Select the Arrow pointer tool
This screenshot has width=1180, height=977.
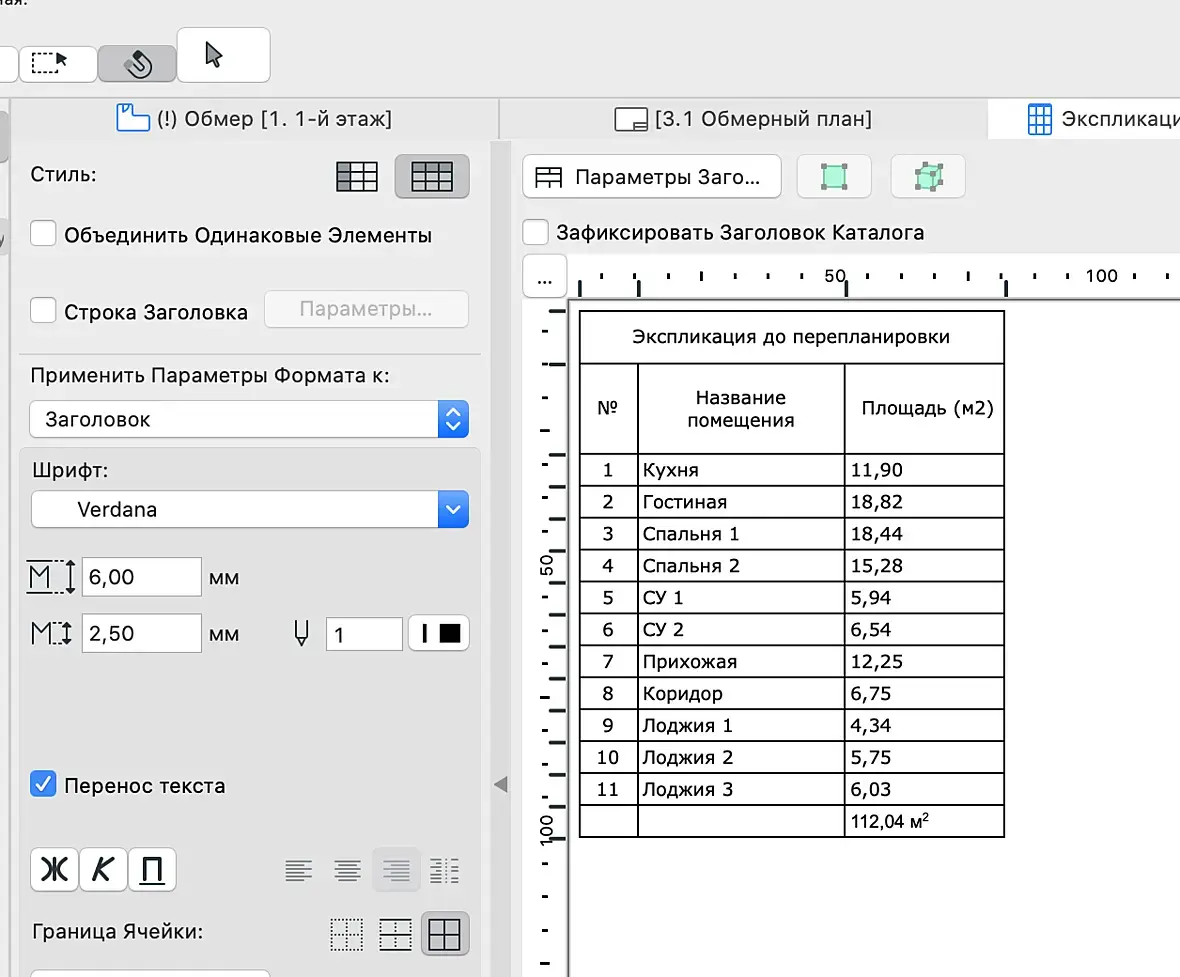[x=224, y=55]
